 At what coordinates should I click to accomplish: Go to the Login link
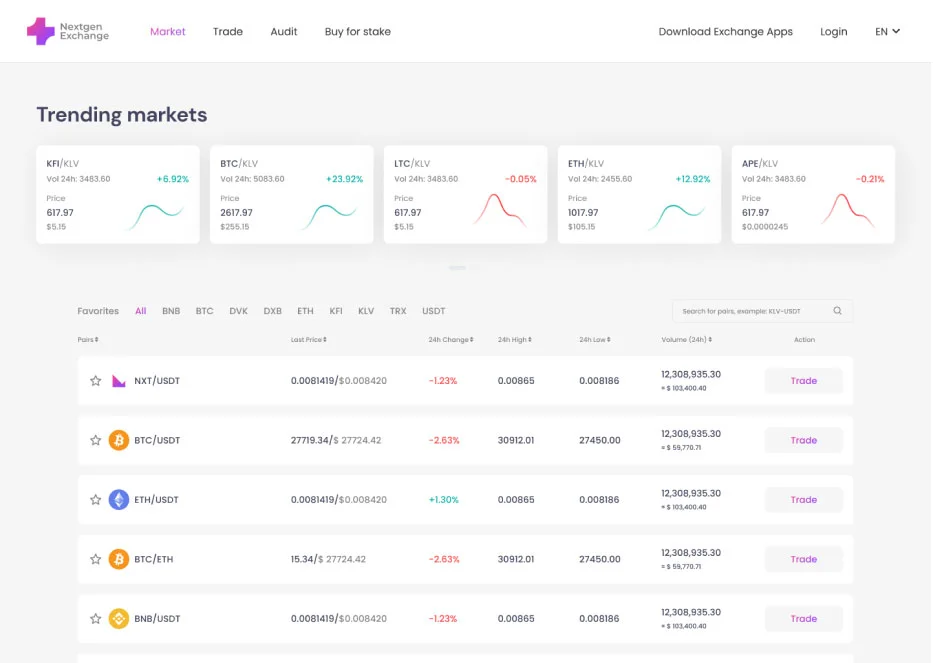coord(833,32)
